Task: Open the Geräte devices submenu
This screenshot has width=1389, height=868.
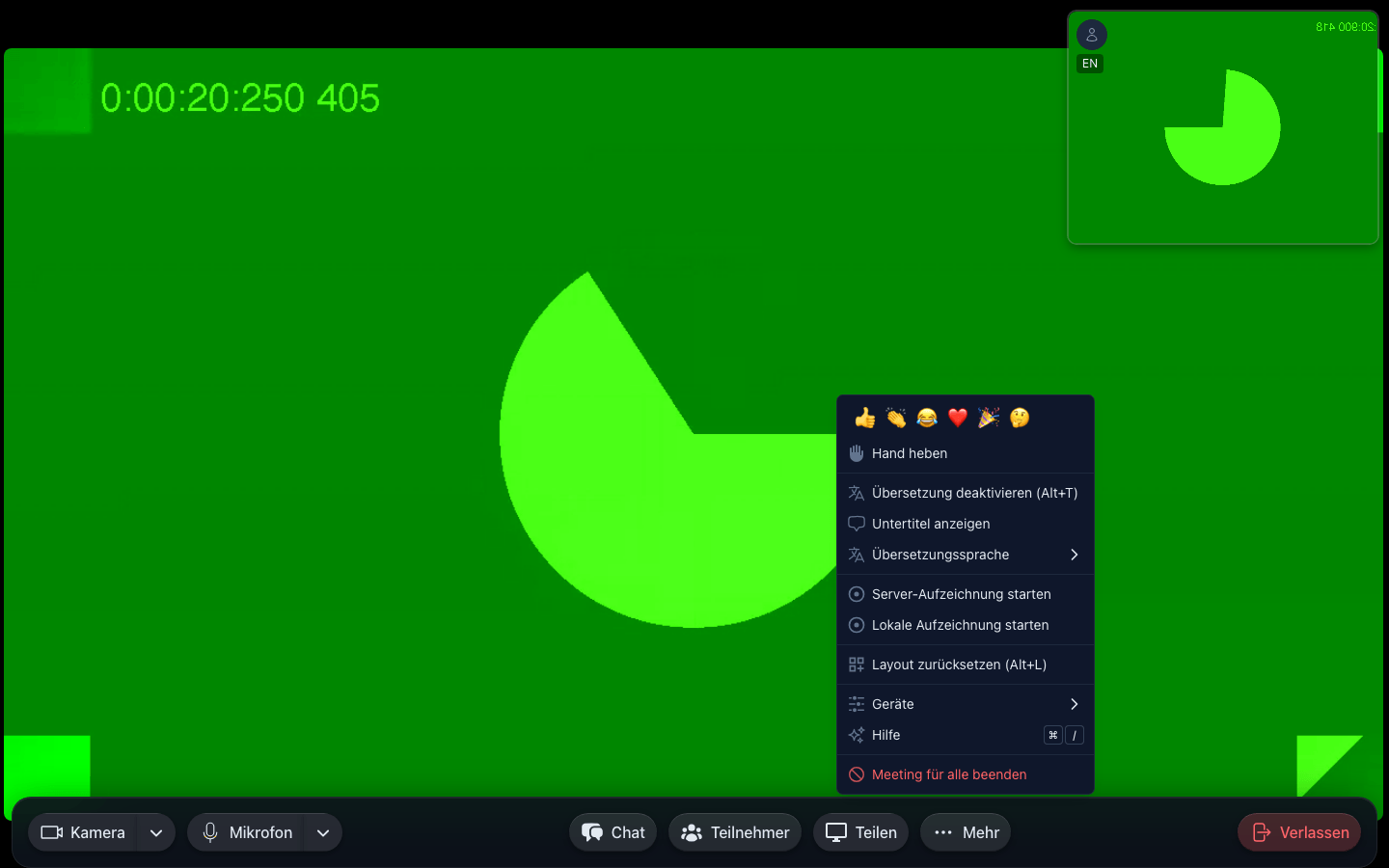Action: (x=966, y=704)
